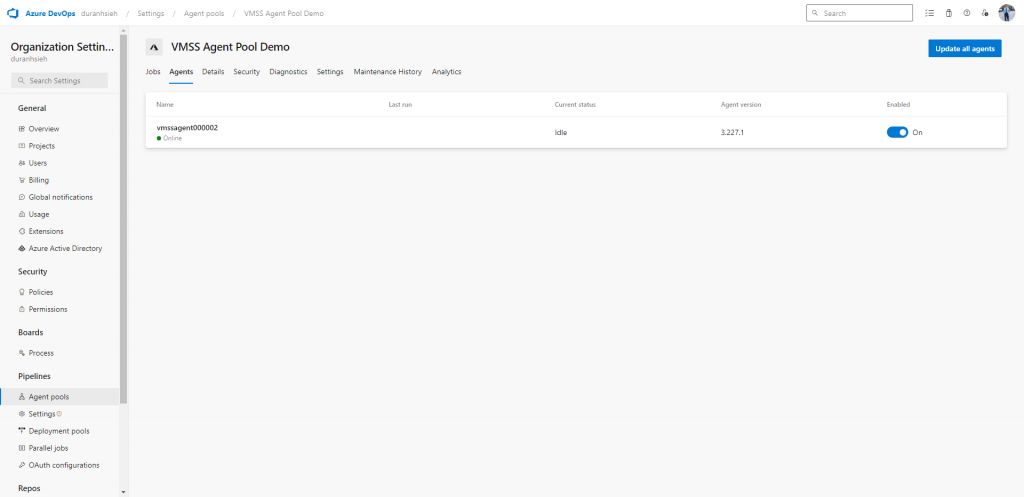This screenshot has height=497, width=1024.
Task: Open the pool Settings tab
Action: 330,72
